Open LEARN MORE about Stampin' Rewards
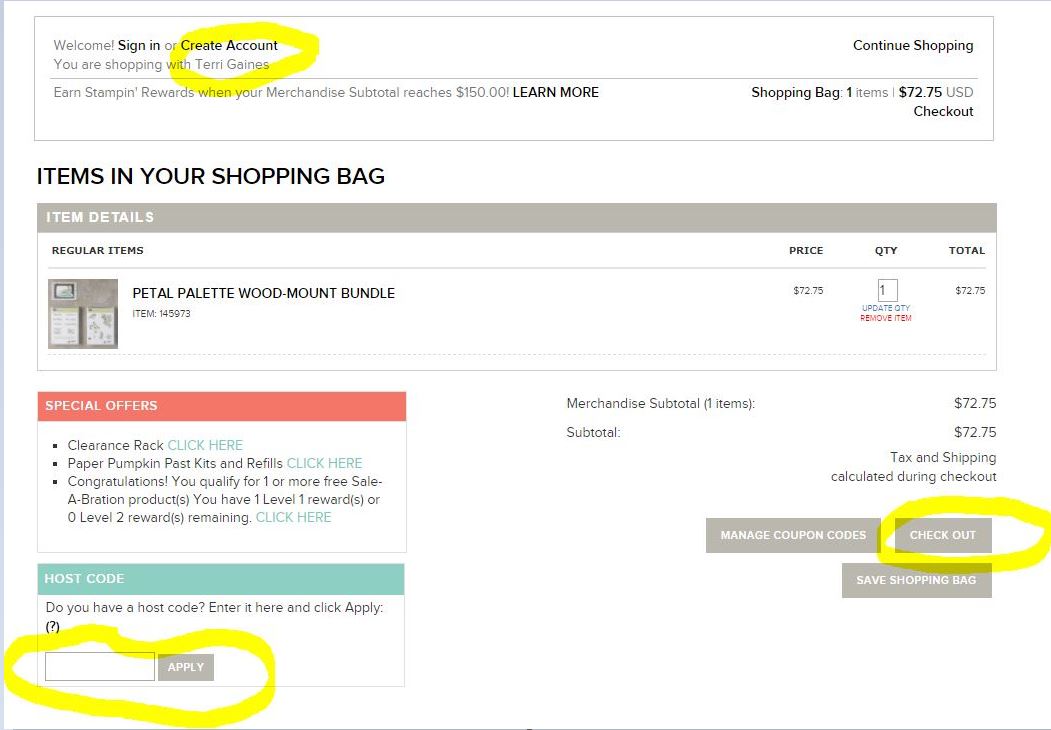The image size is (1051, 730). pyautogui.click(x=555, y=92)
